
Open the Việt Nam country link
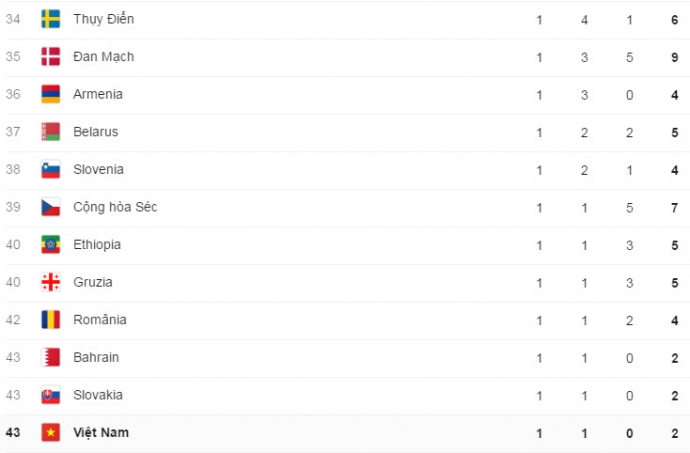coord(101,433)
